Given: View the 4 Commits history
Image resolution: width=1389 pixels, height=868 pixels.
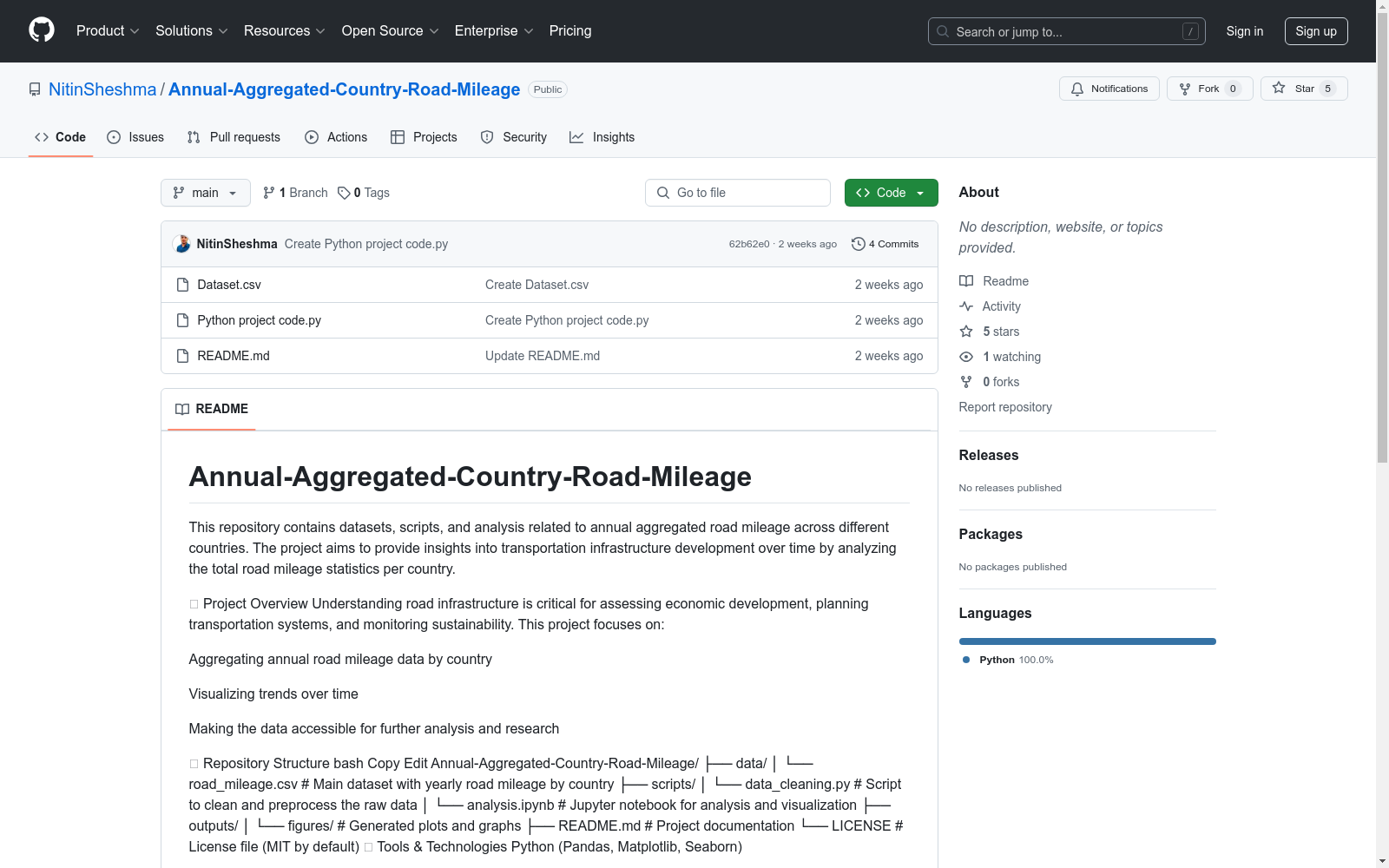Looking at the screenshot, I should (885, 244).
